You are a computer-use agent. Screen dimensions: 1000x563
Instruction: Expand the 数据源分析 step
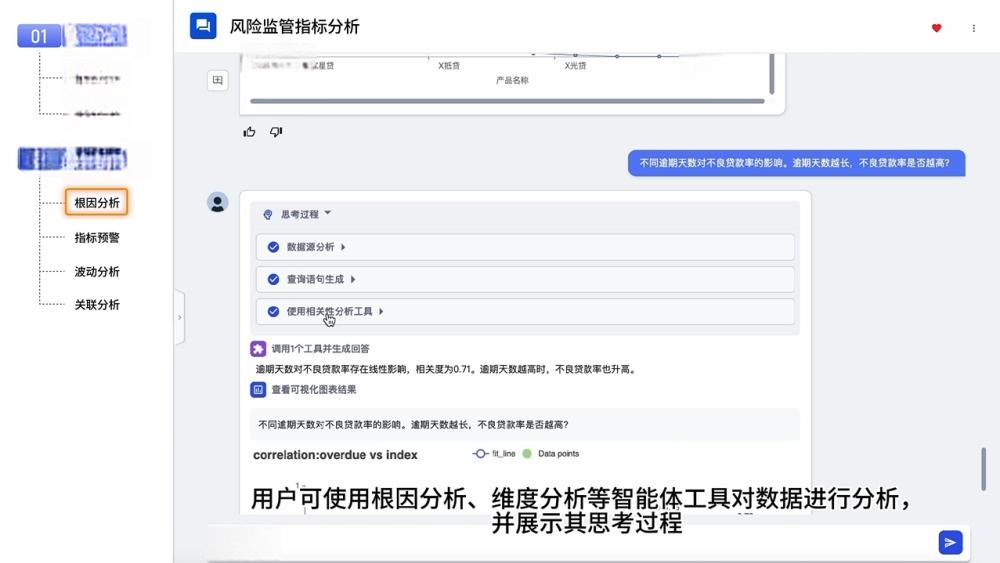343,247
